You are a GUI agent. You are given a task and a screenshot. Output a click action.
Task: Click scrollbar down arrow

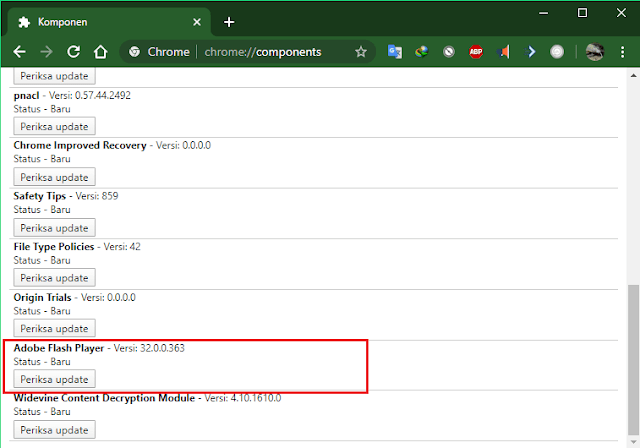pos(633,442)
